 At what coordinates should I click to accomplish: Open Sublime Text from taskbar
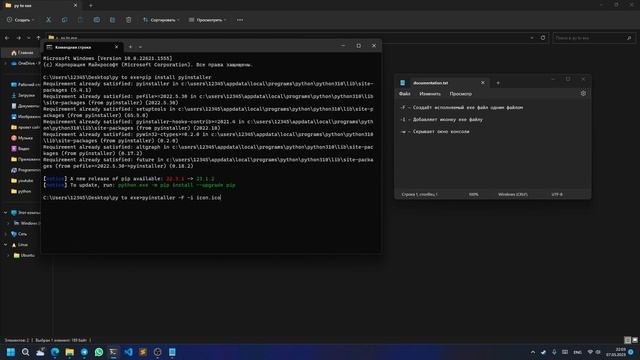click(x=143, y=352)
